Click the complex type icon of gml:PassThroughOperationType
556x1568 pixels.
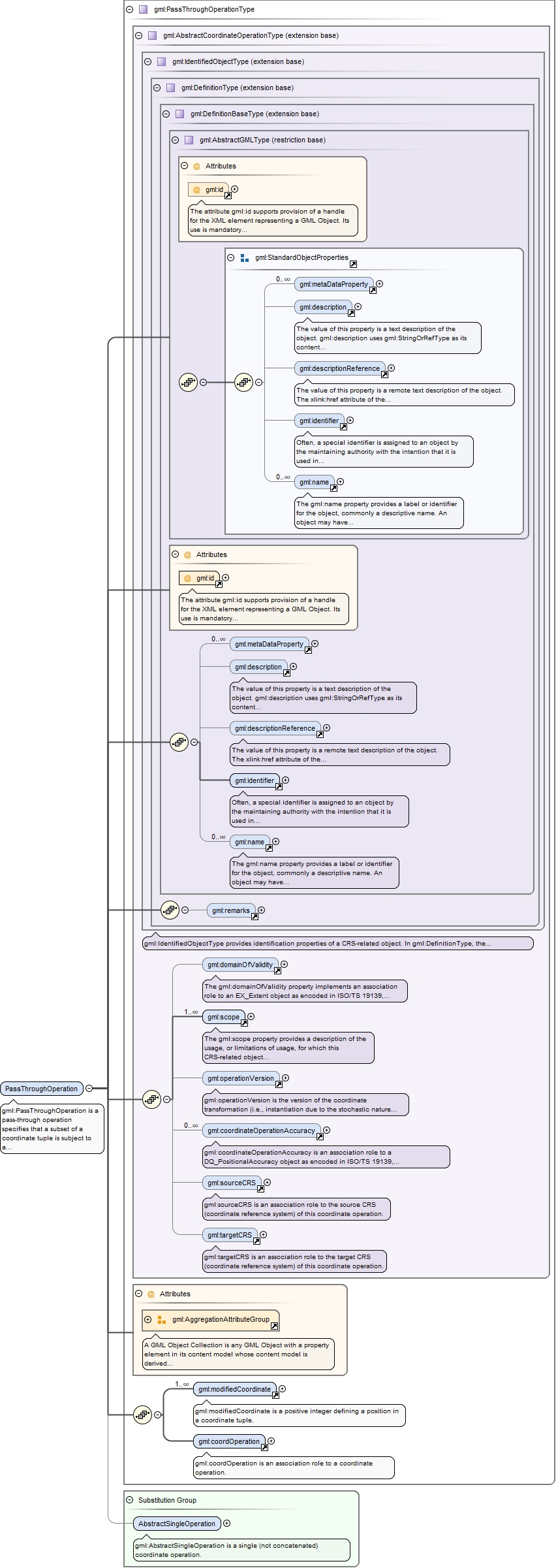(x=143, y=9)
